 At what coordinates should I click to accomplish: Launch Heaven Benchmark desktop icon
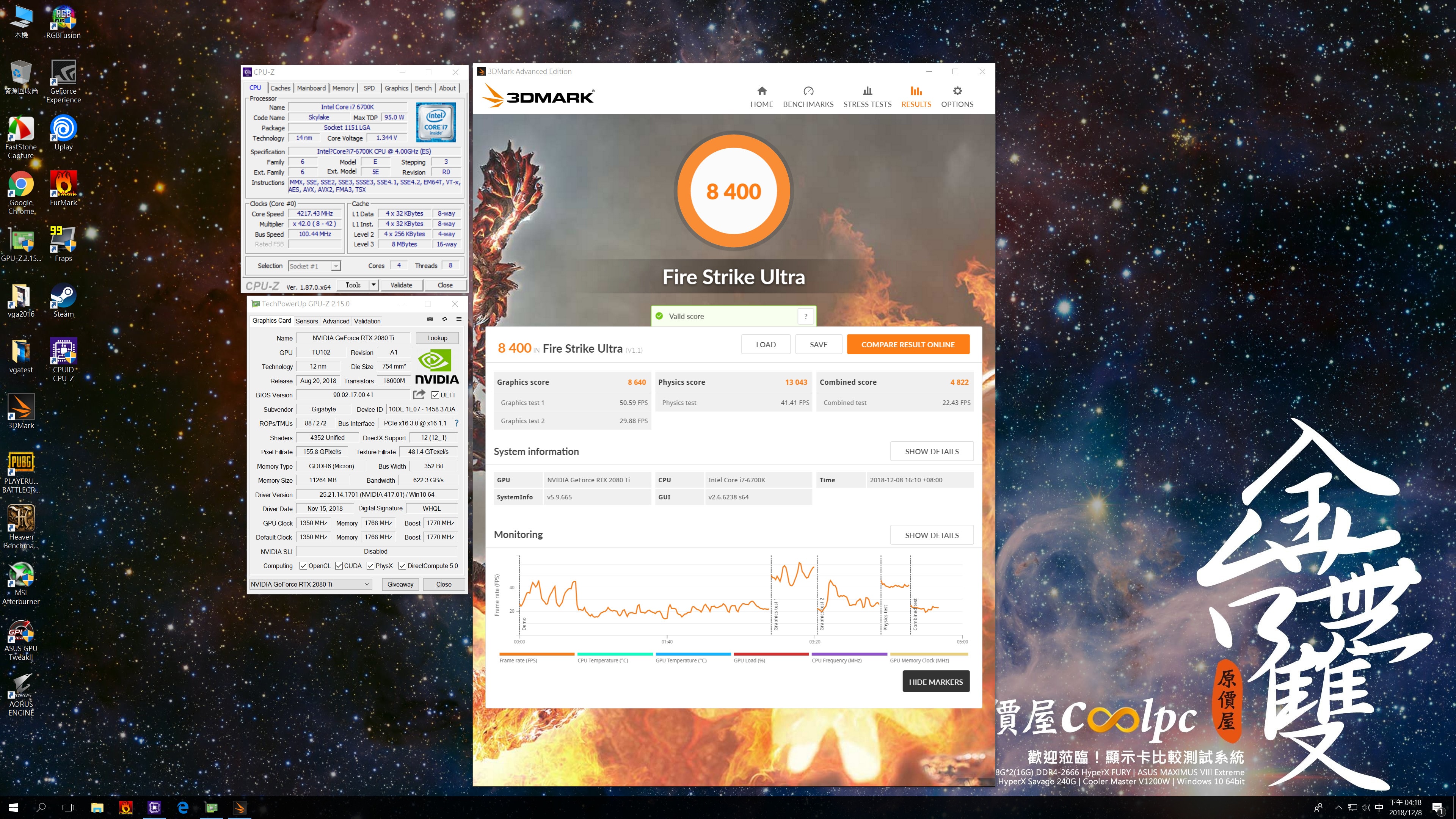click(21, 527)
